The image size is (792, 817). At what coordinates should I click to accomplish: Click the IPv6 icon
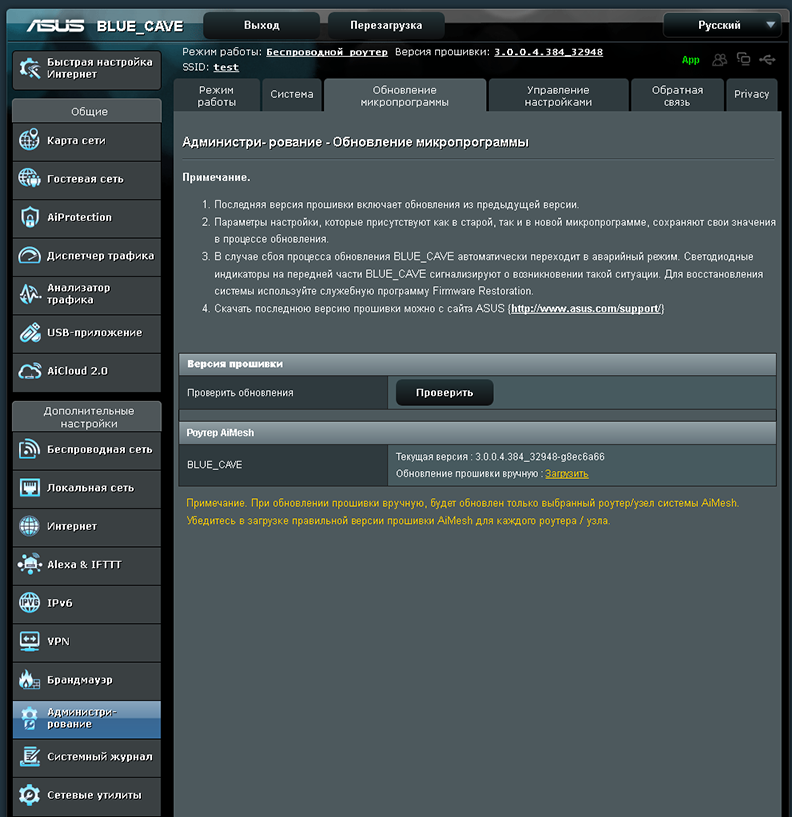coord(29,603)
